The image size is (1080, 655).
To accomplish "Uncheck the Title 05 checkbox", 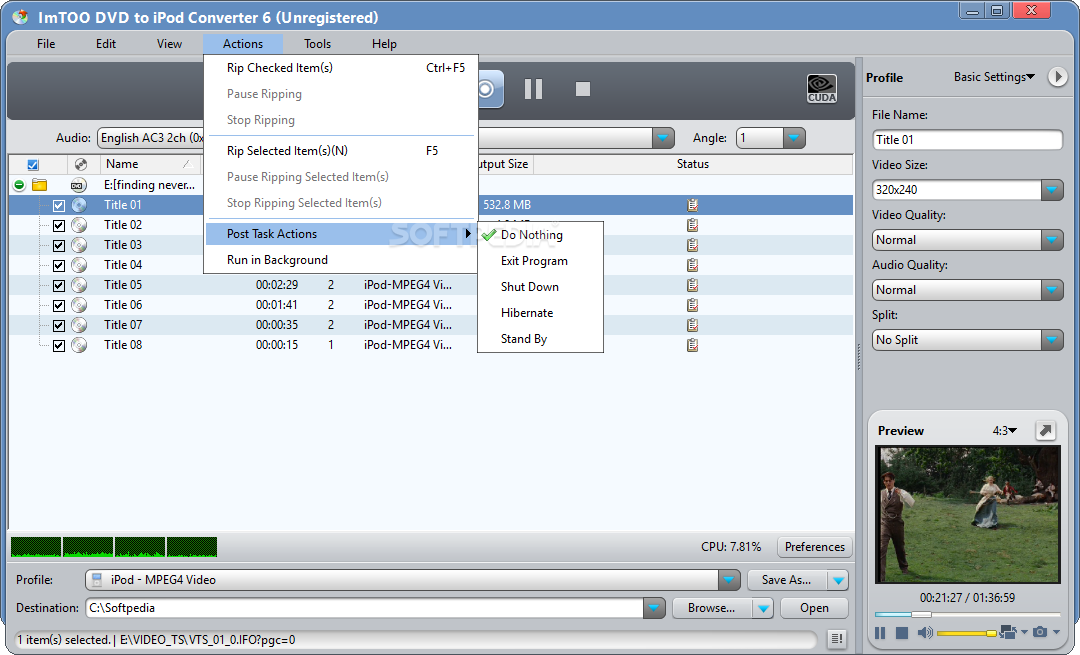I will pos(59,285).
